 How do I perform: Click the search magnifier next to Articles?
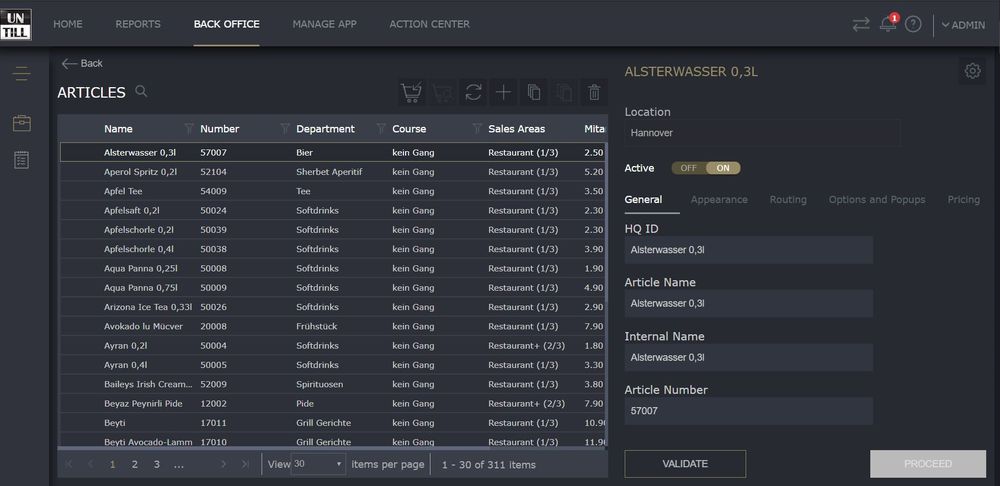pos(142,91)
